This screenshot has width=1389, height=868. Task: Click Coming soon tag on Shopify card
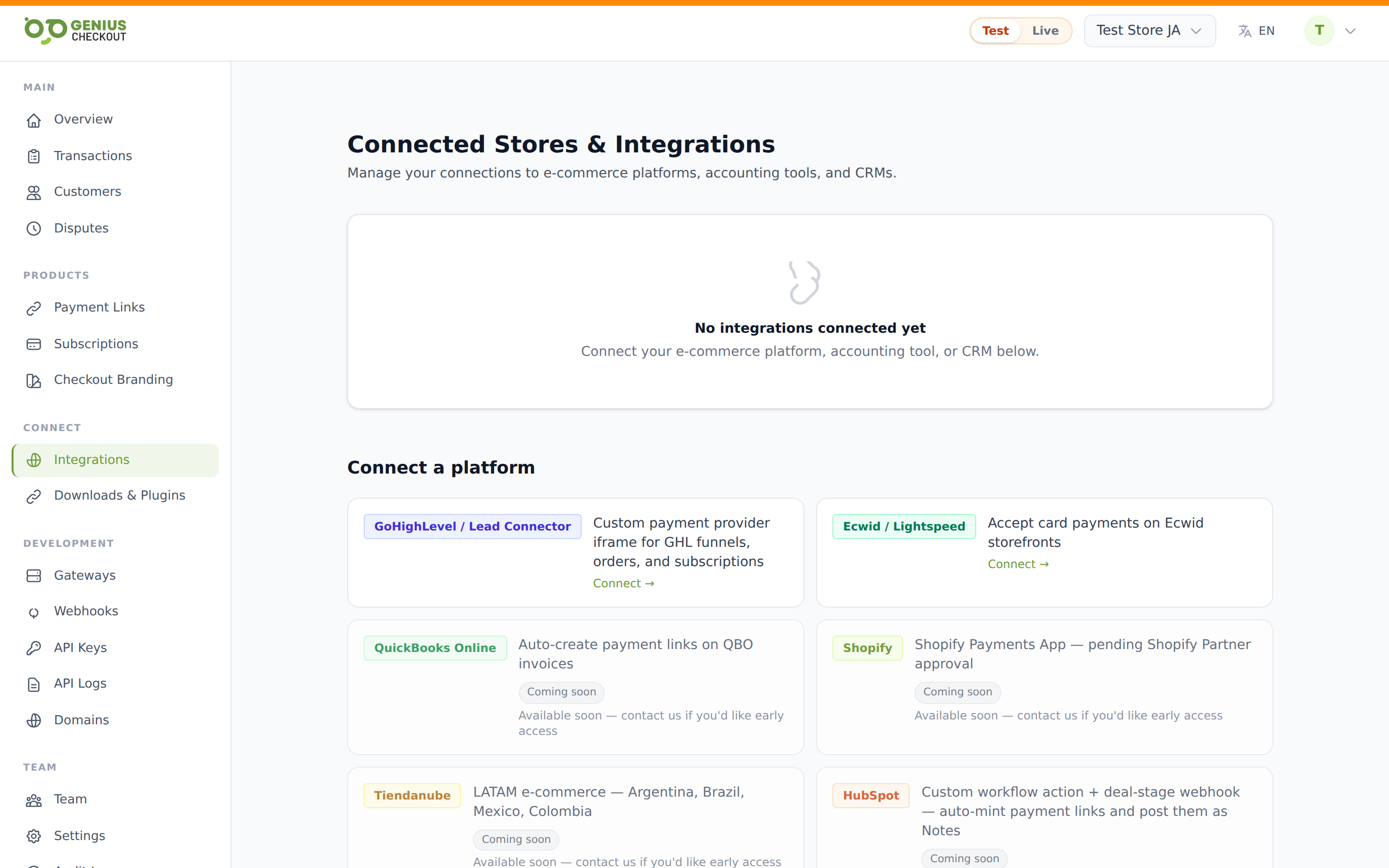coord(957,692)
